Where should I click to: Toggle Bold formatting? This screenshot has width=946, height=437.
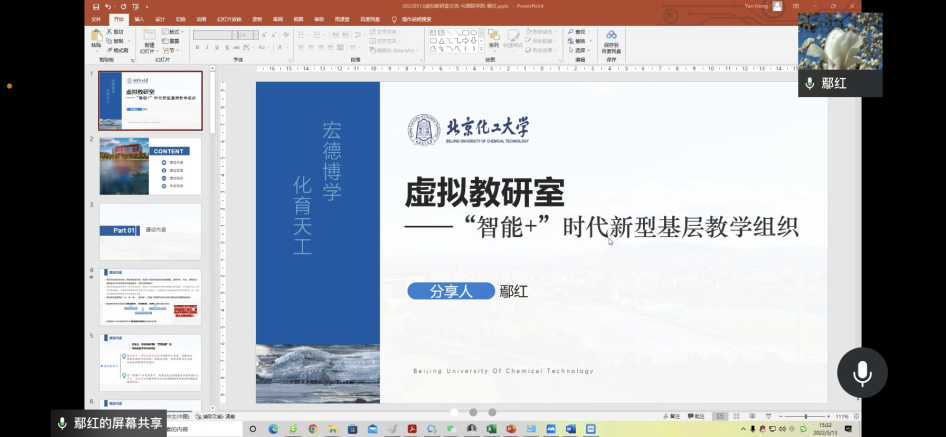[x=197, y=47]
